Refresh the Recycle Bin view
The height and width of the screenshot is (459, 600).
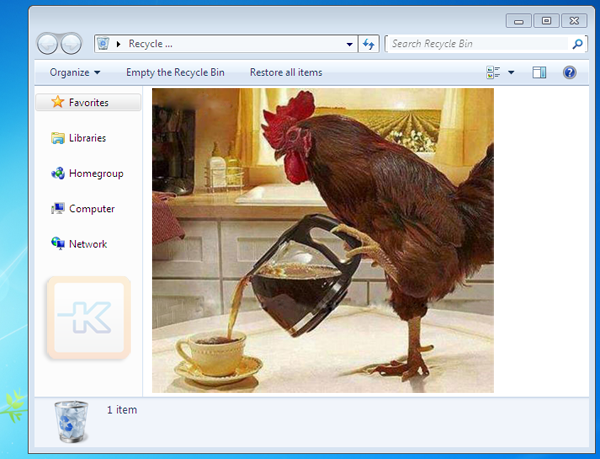[x=368, y=44]
